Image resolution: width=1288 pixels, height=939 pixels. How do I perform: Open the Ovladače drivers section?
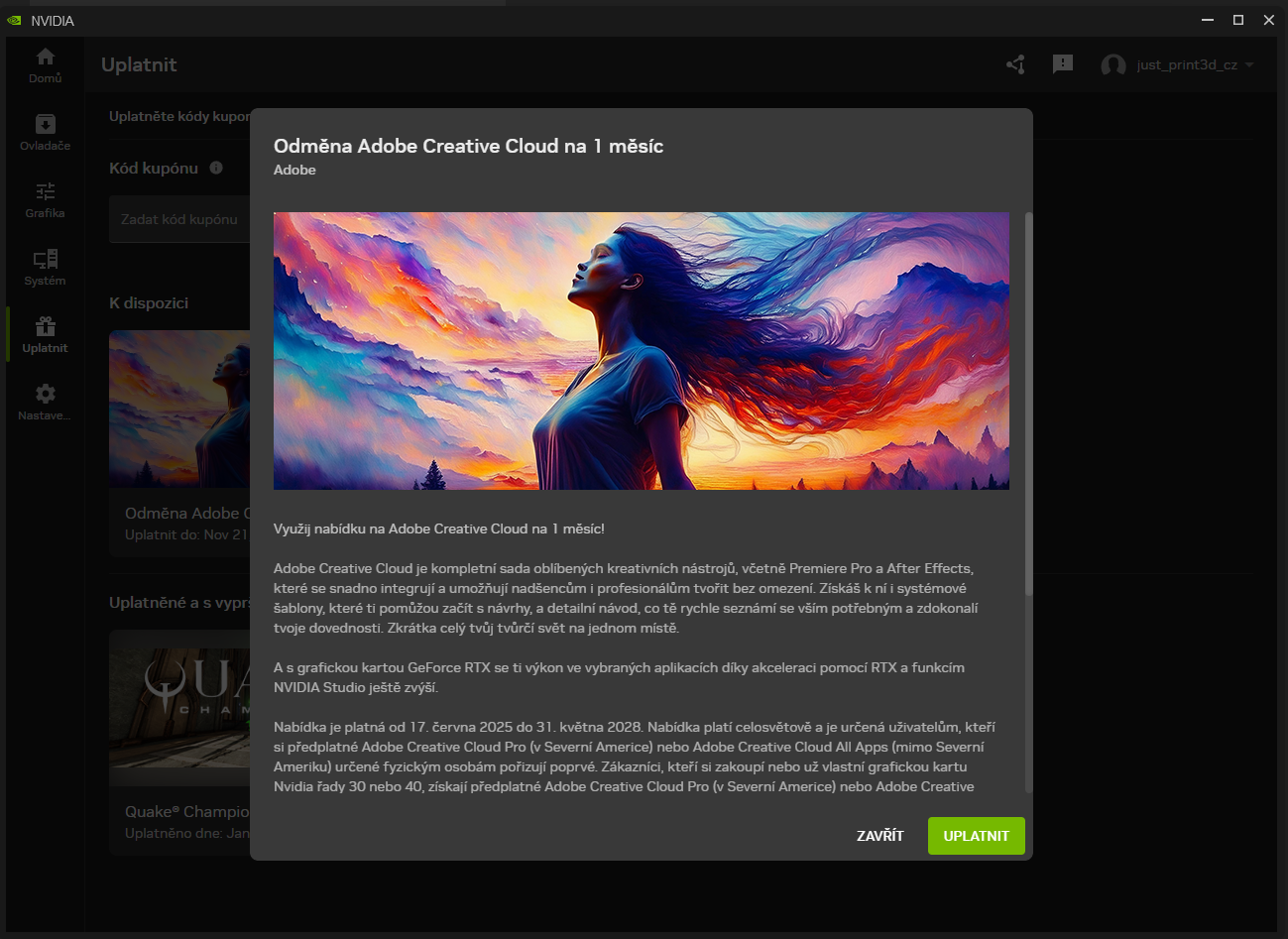pyautogui.click(x=45, y=133)
